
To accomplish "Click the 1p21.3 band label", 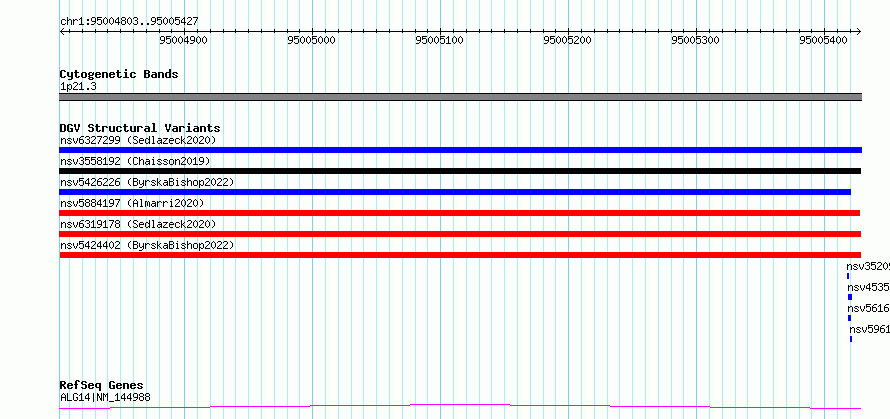I will (x=78, y=86).
